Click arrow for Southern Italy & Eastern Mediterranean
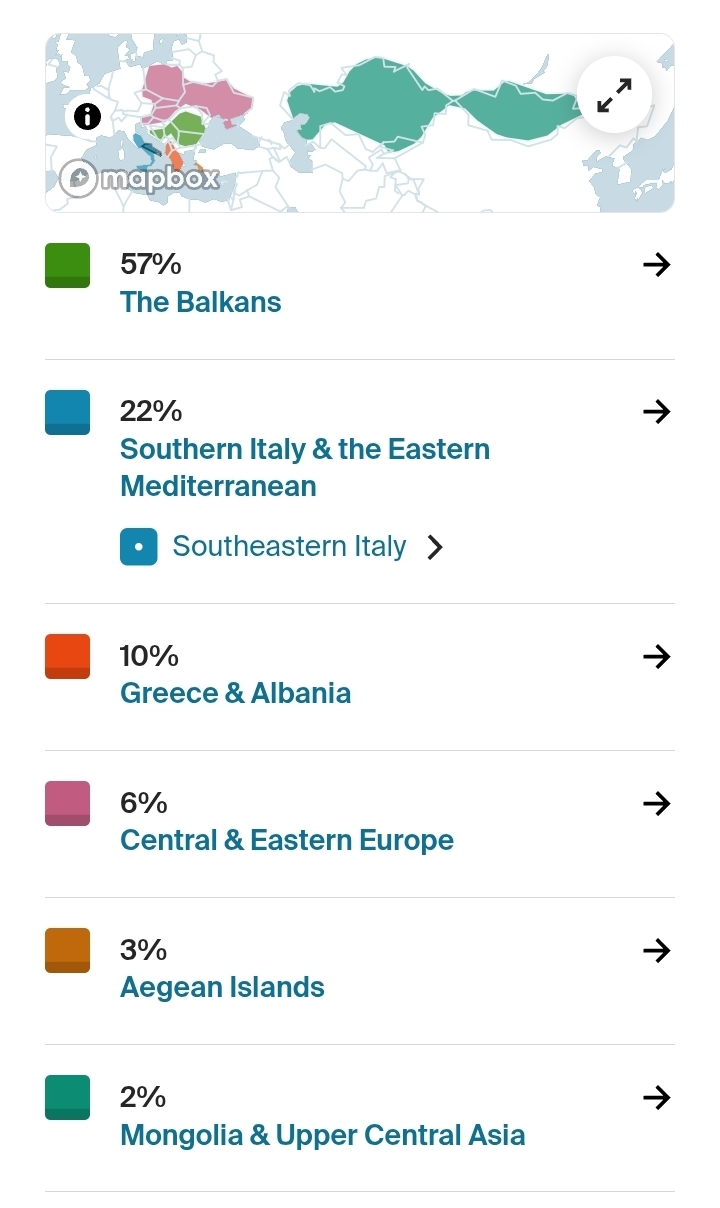The height and width of the screenshot is (1208, 720). (x=656, y=412)
